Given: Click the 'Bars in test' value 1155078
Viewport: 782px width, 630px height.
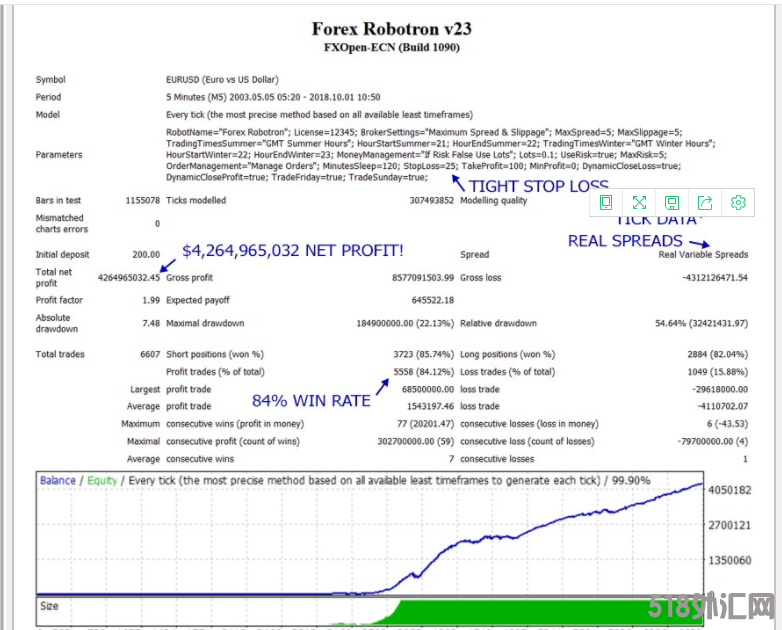Looking at the screenshot, I should 143,201.
